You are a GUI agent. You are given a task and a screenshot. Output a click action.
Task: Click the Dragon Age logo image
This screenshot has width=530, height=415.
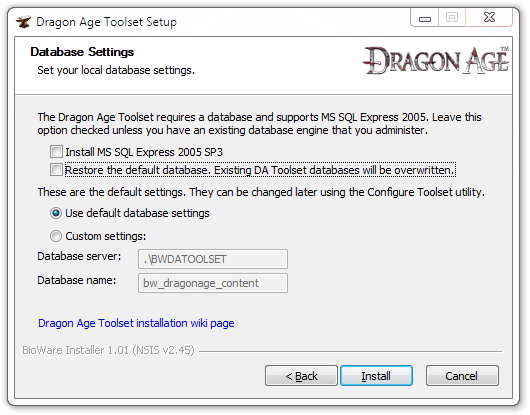pos(436,60)
